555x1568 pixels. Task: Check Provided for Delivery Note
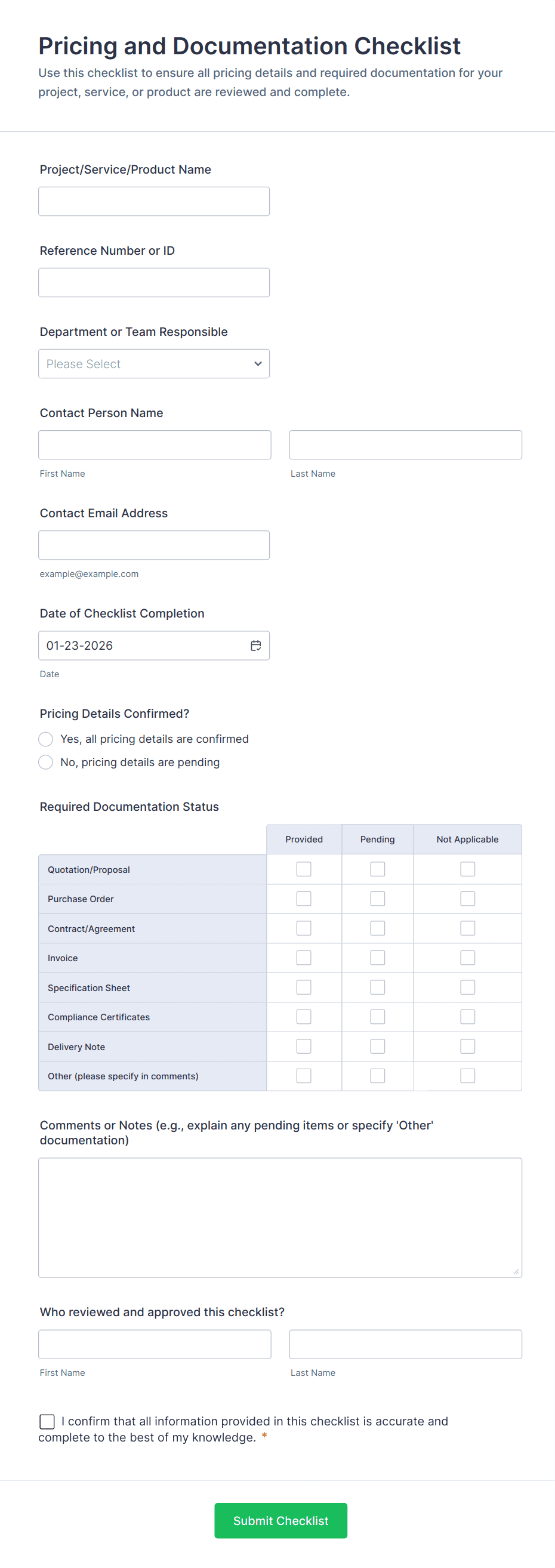pos(304,1046)
